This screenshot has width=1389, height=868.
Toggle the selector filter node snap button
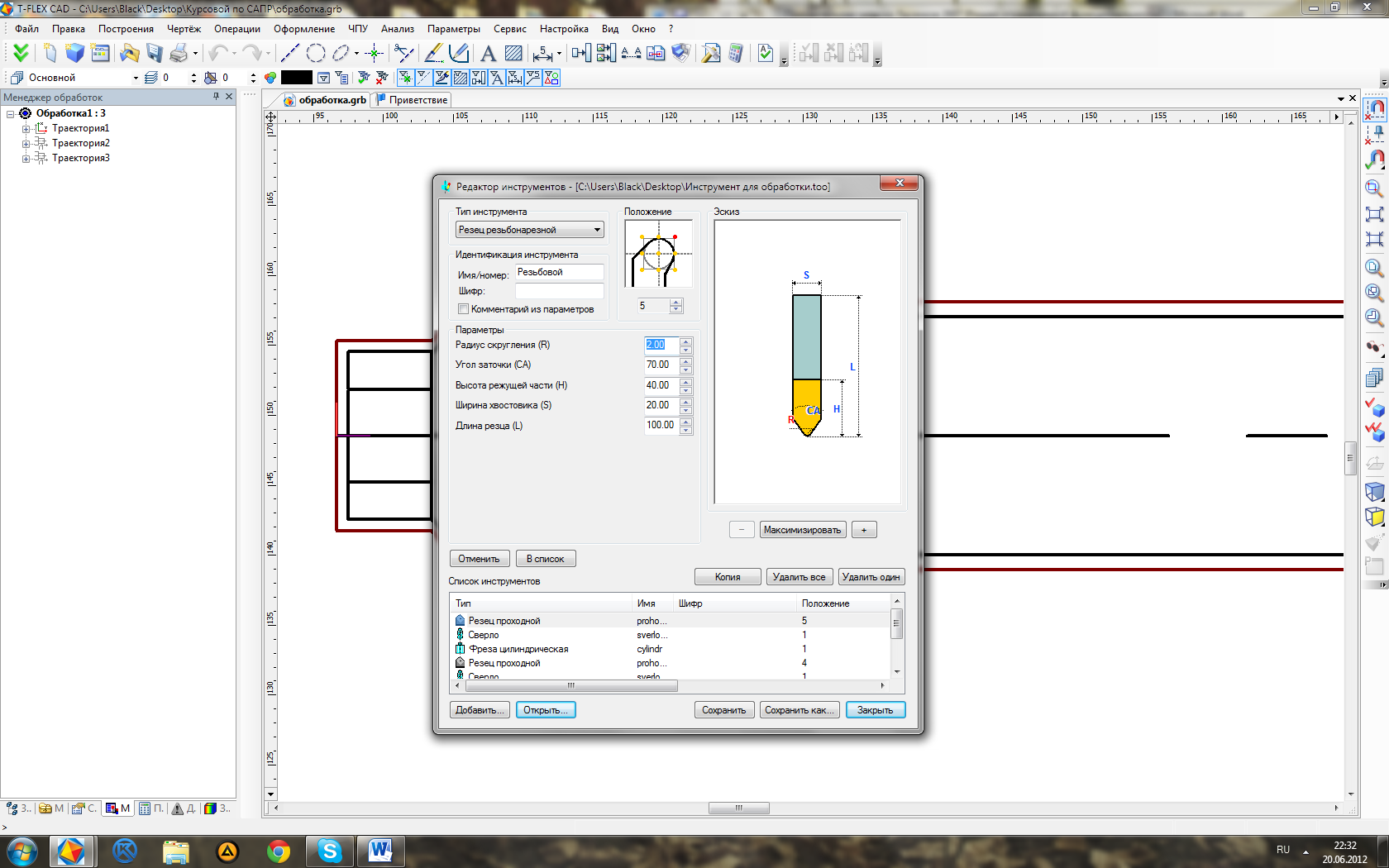point(405,78)
